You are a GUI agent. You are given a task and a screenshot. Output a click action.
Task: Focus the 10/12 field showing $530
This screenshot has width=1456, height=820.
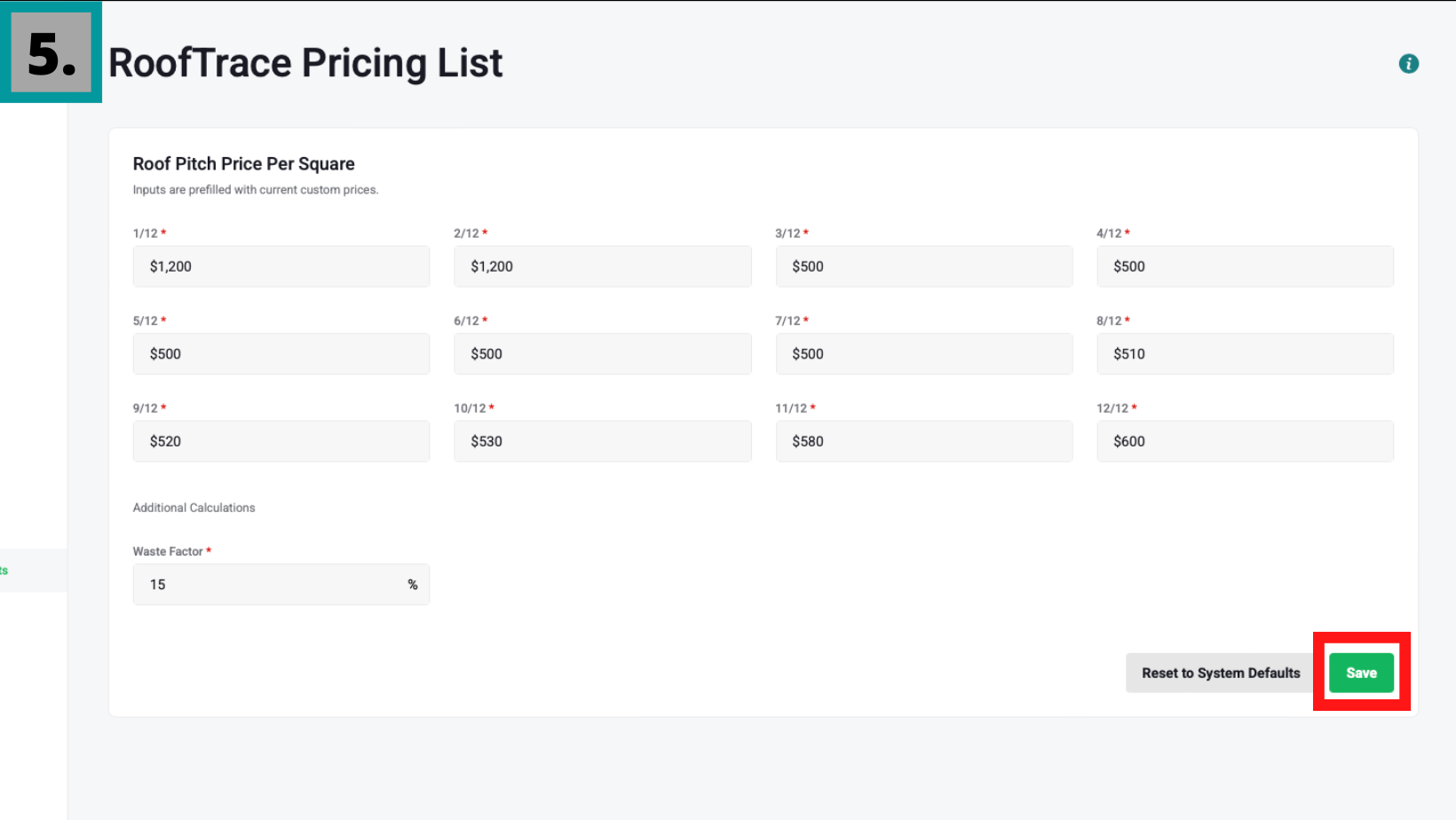[602, 441]
